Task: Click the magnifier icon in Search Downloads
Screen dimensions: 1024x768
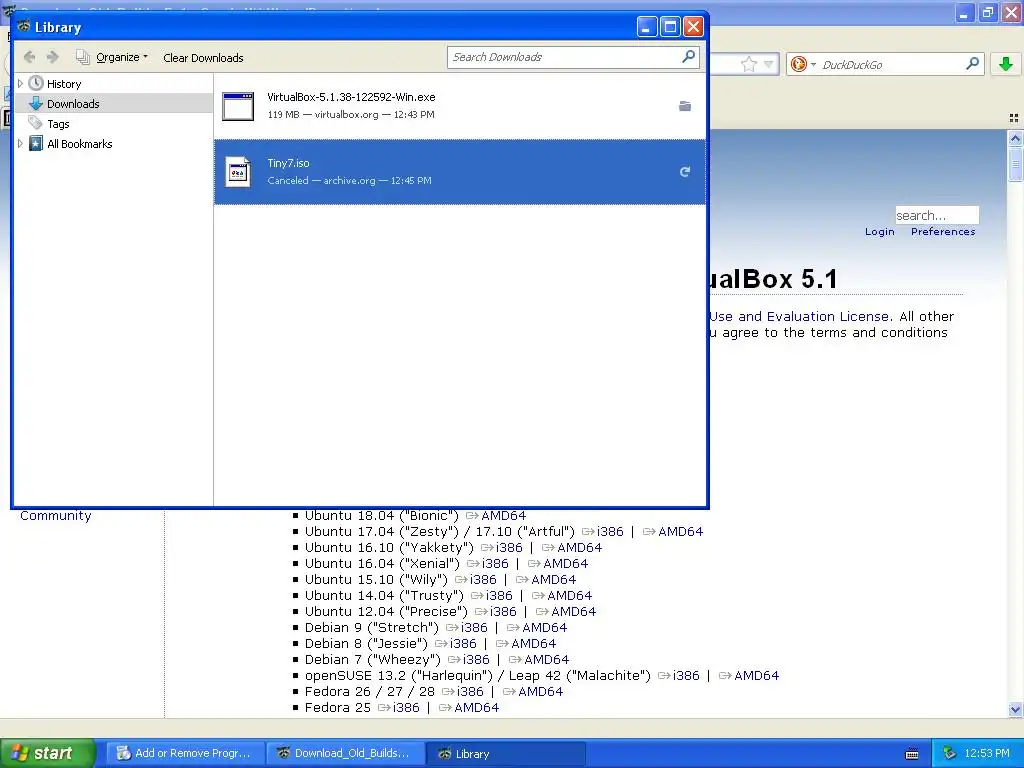Action: pyautogui.click(x=688, y=57)
